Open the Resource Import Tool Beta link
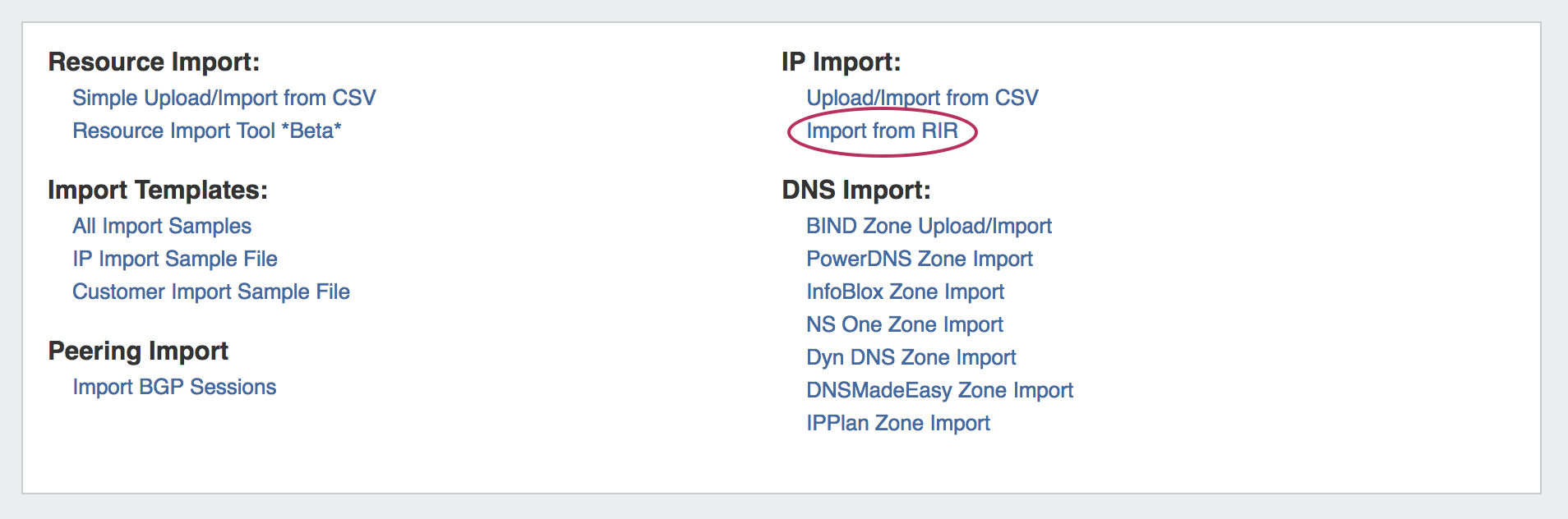Image resolution: width=1568 pixels, height=519 pixels. point(206,131)
